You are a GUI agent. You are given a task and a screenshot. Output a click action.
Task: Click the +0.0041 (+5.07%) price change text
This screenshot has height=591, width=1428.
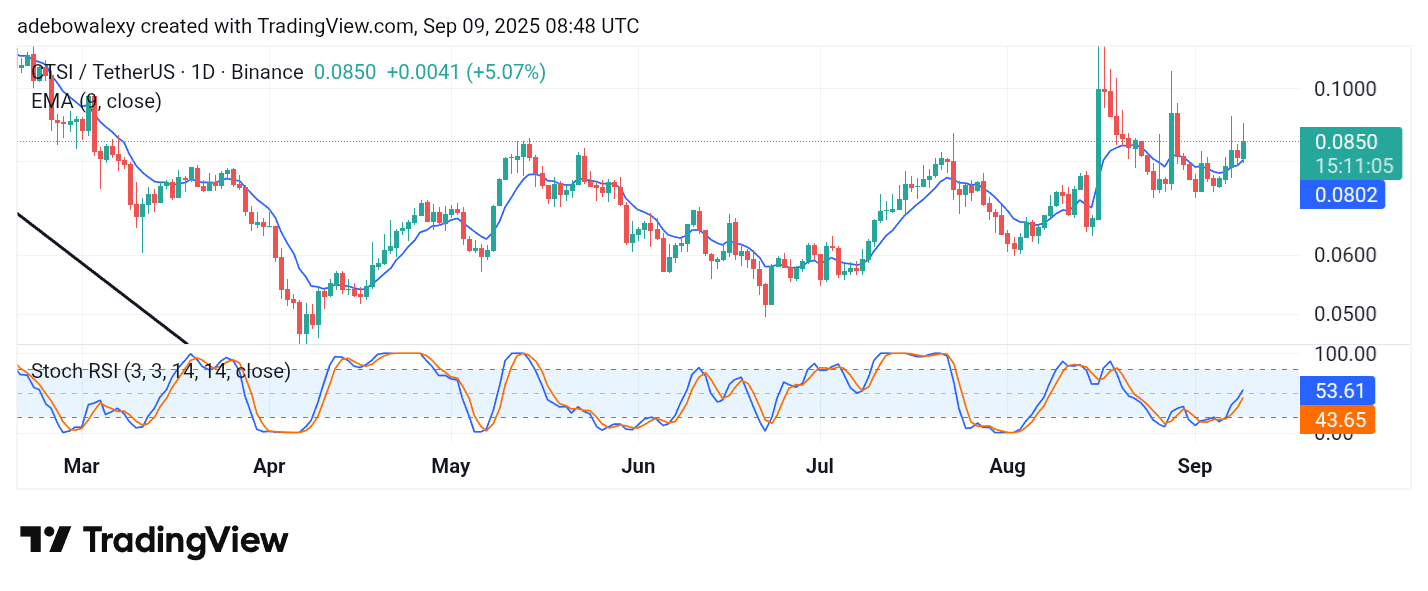466,72
